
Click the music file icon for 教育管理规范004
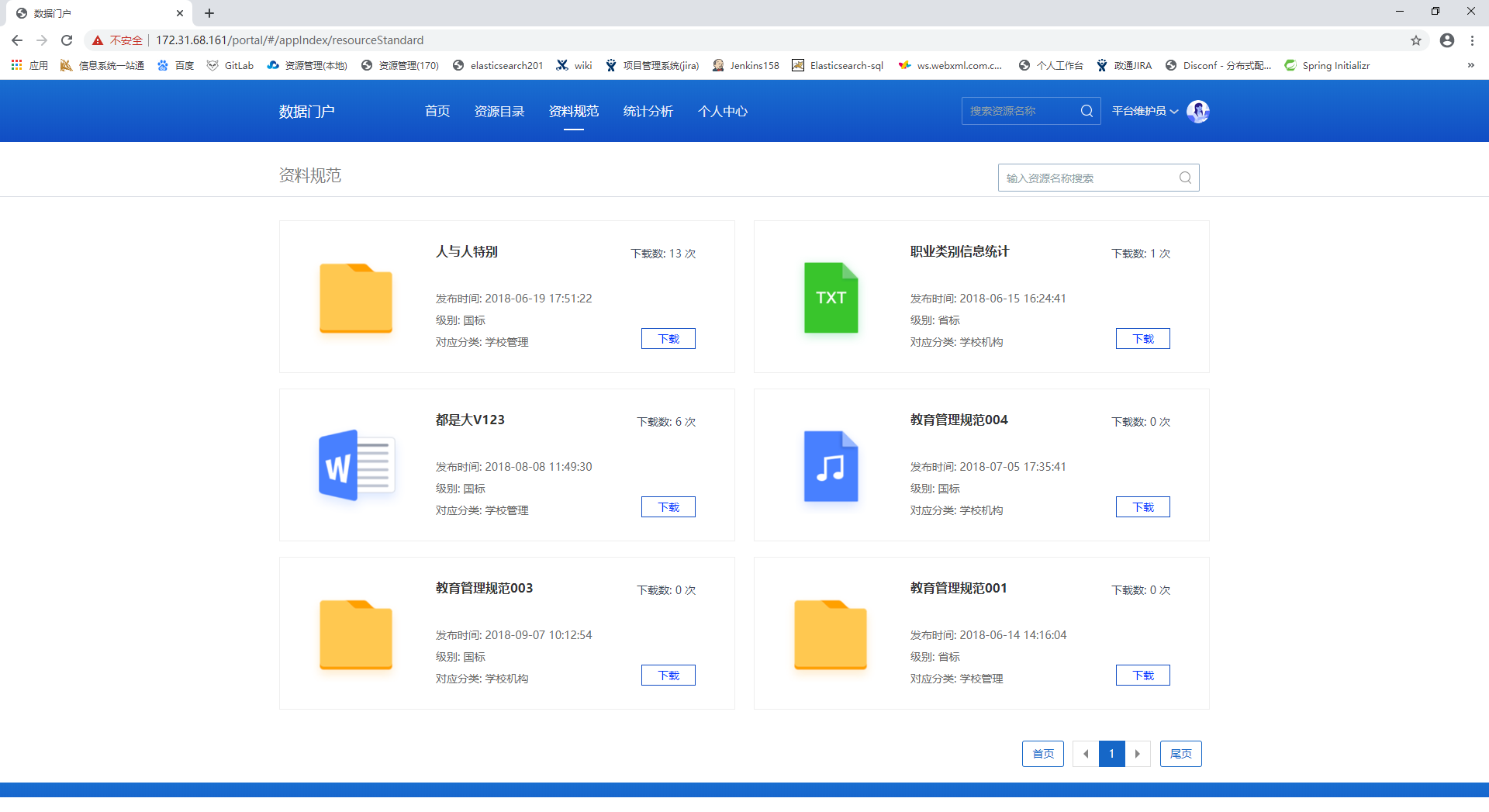point(831,466)
